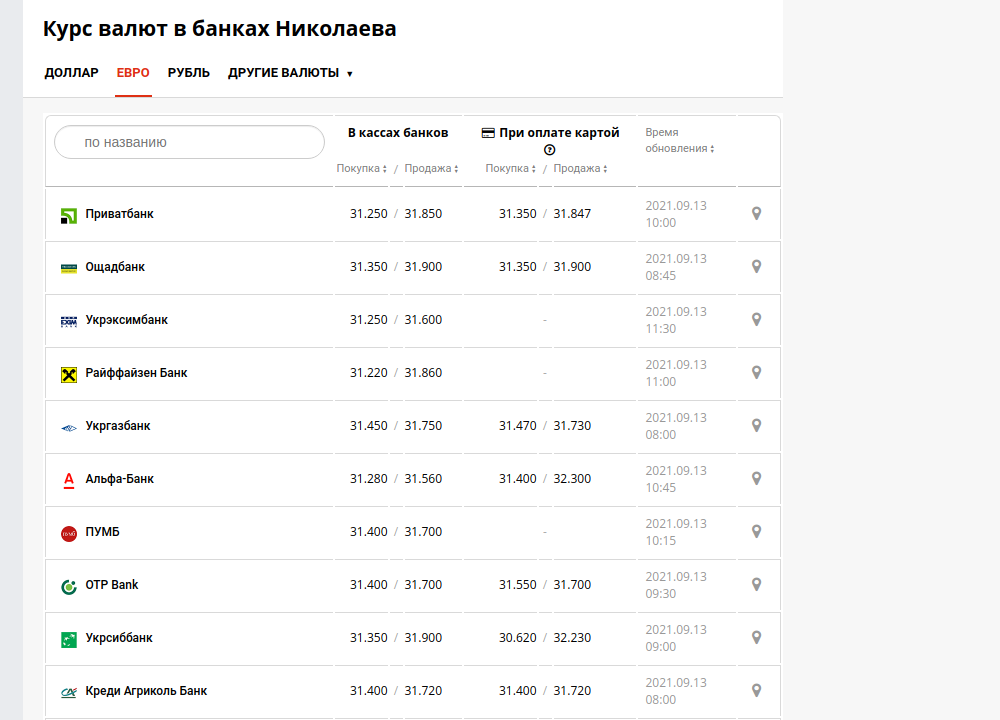
Task: Open the Укргазбанк link
Action: tap(118, 425)
